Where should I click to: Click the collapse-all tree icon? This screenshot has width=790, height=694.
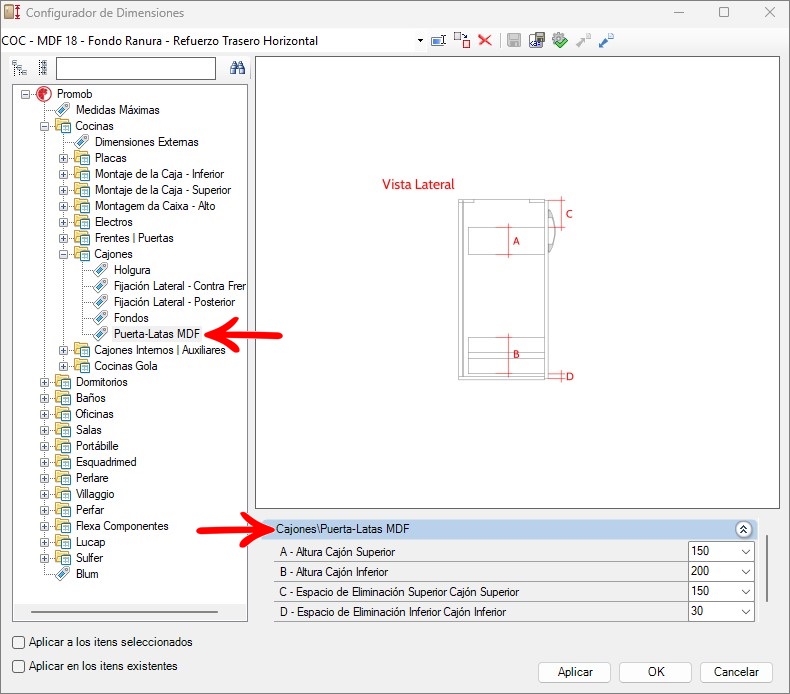[43, 68]
